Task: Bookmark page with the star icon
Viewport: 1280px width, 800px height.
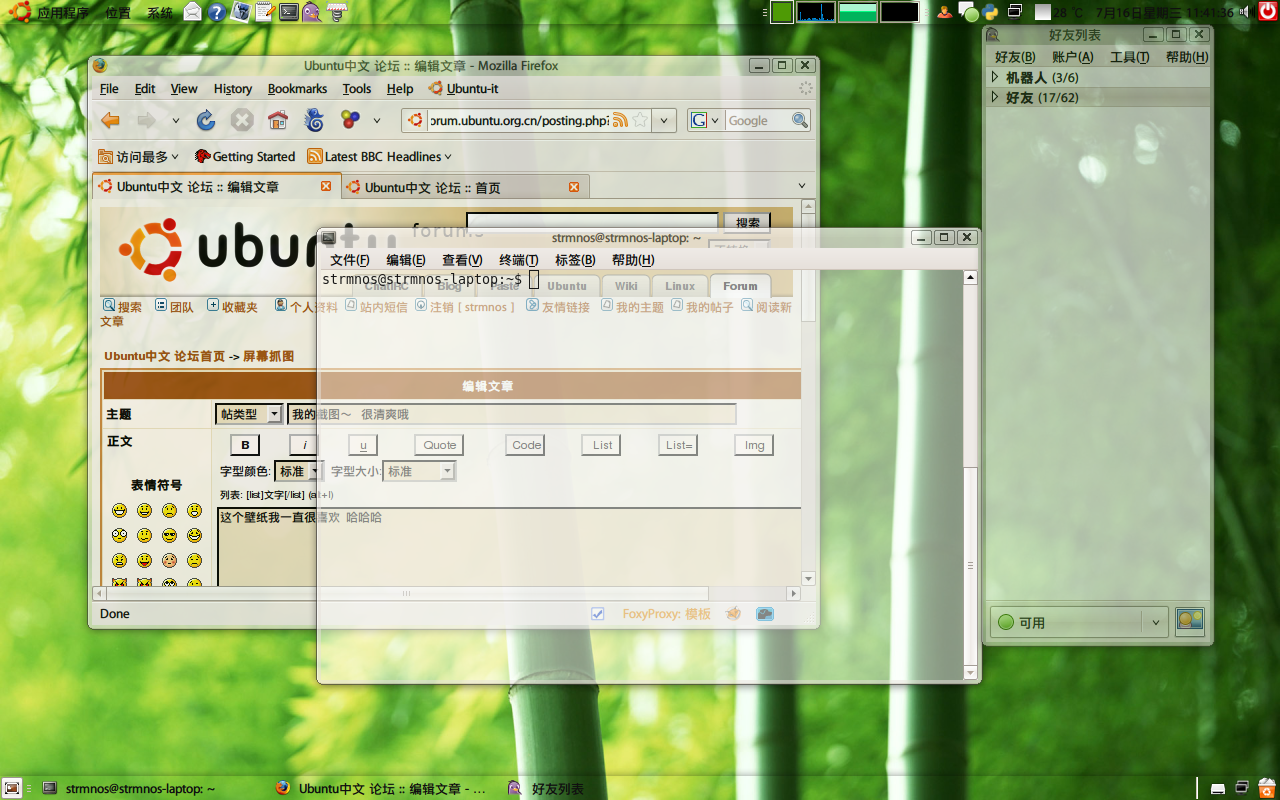Action: [640, 120]
